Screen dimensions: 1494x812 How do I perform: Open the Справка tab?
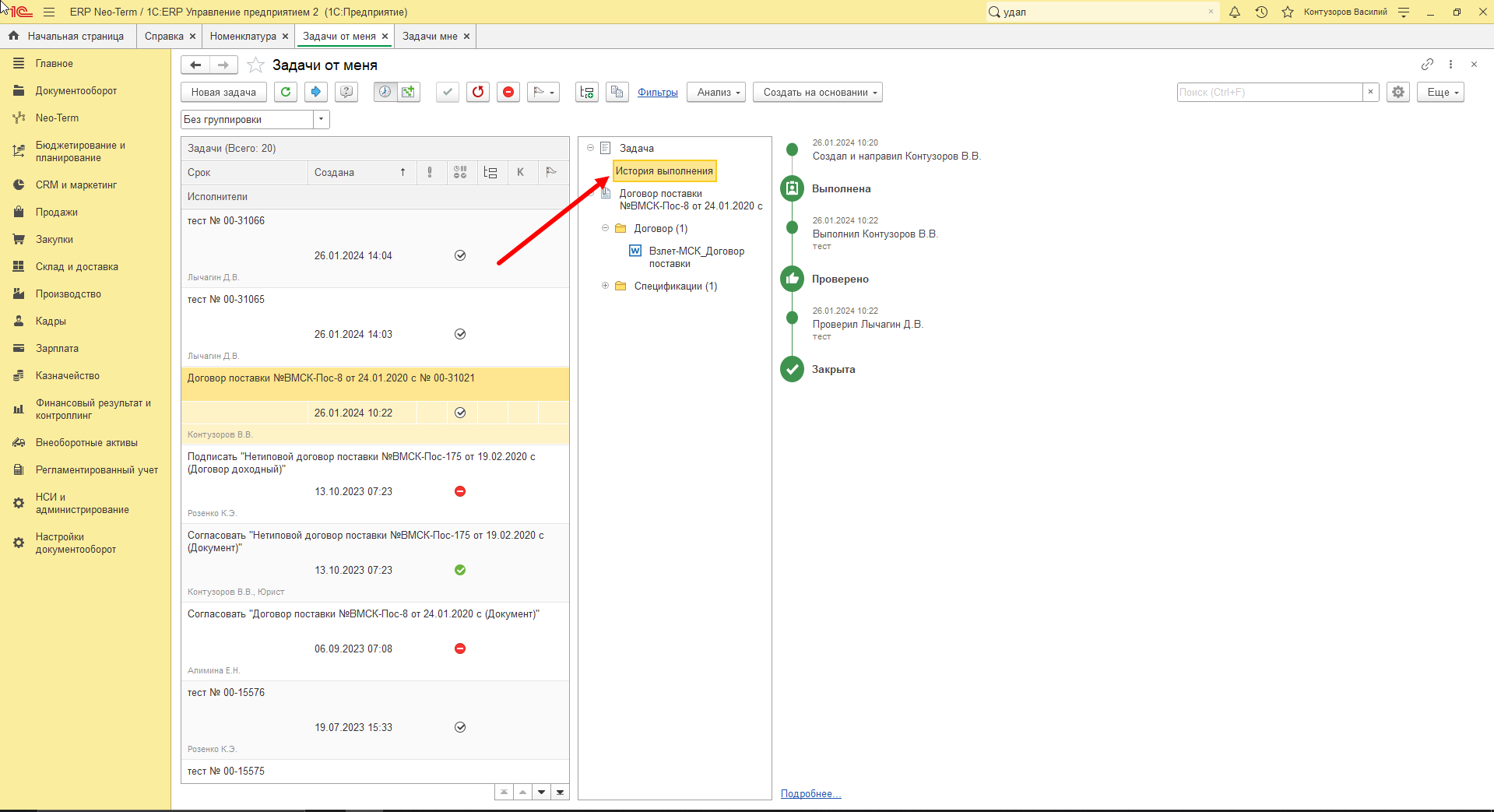164,36
